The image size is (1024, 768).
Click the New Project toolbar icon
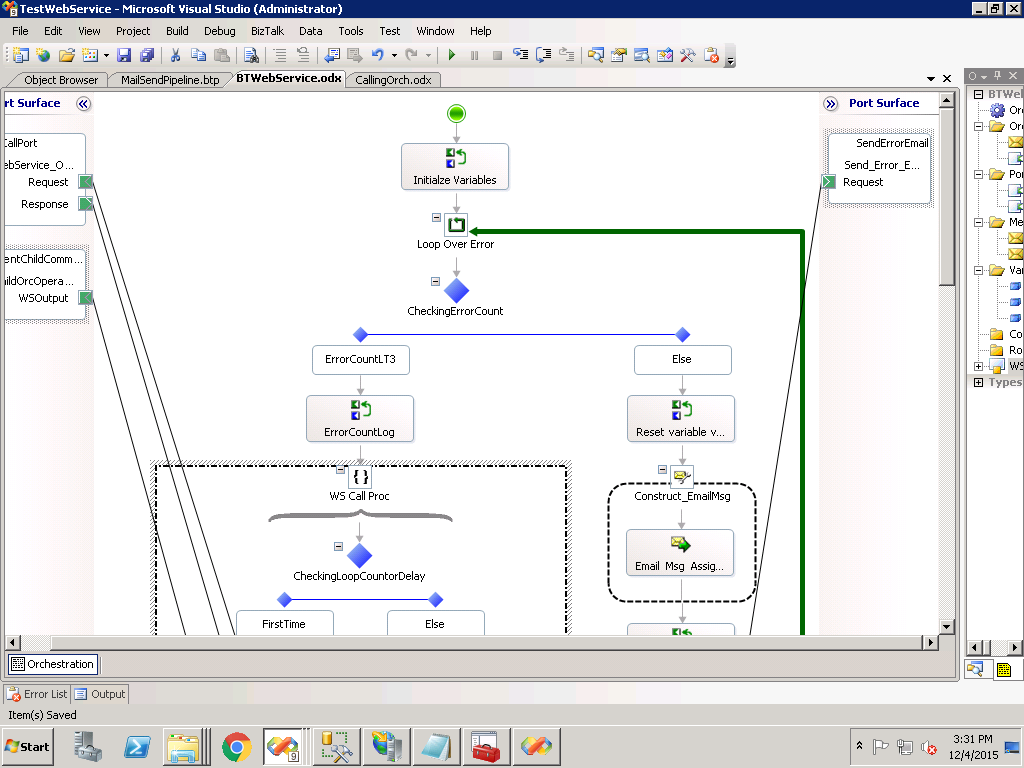22,56
